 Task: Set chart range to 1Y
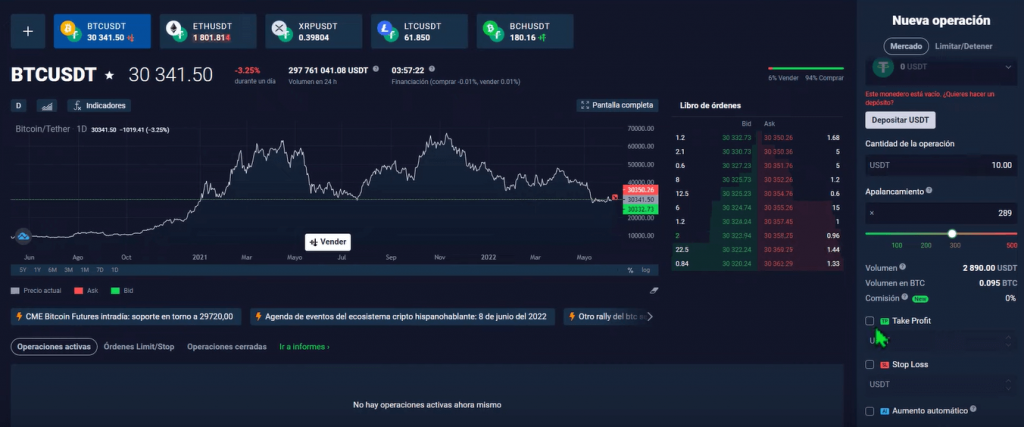click(x=37, y=270)
